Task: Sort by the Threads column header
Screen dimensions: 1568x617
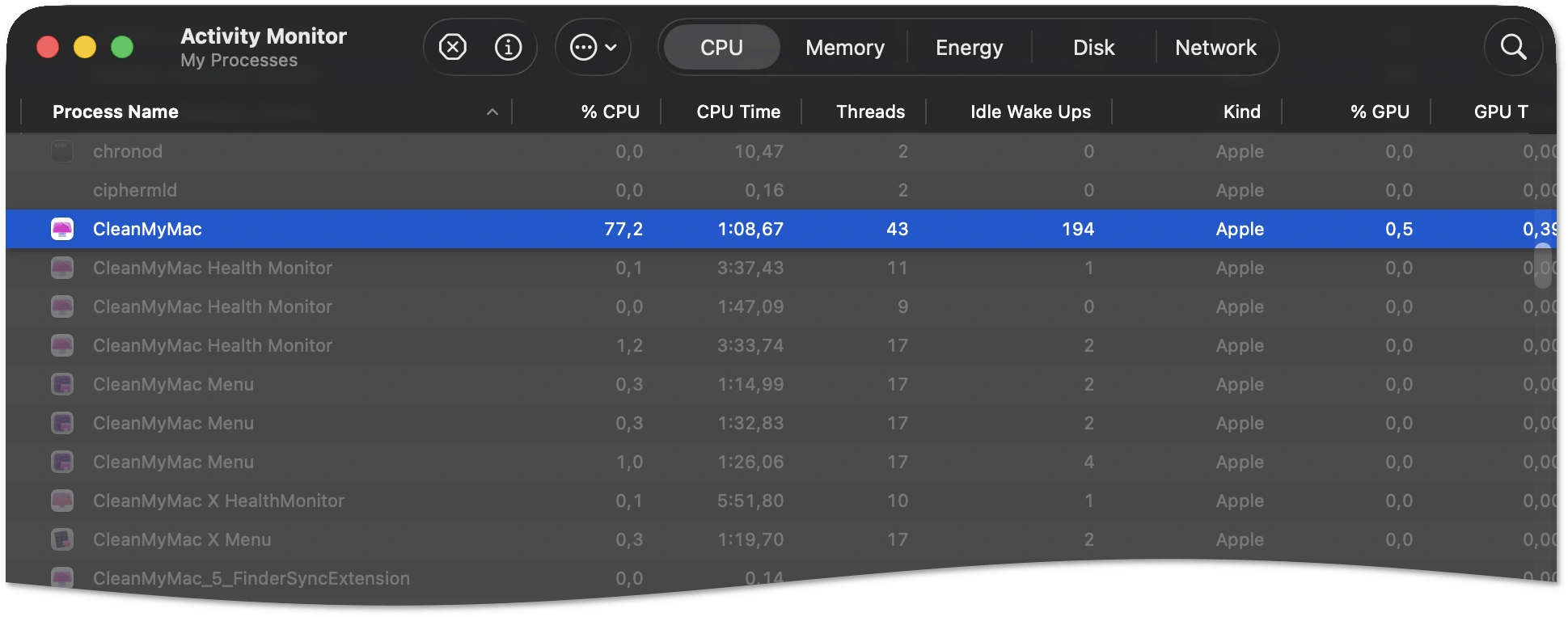Action: click(x=870, y=112)
